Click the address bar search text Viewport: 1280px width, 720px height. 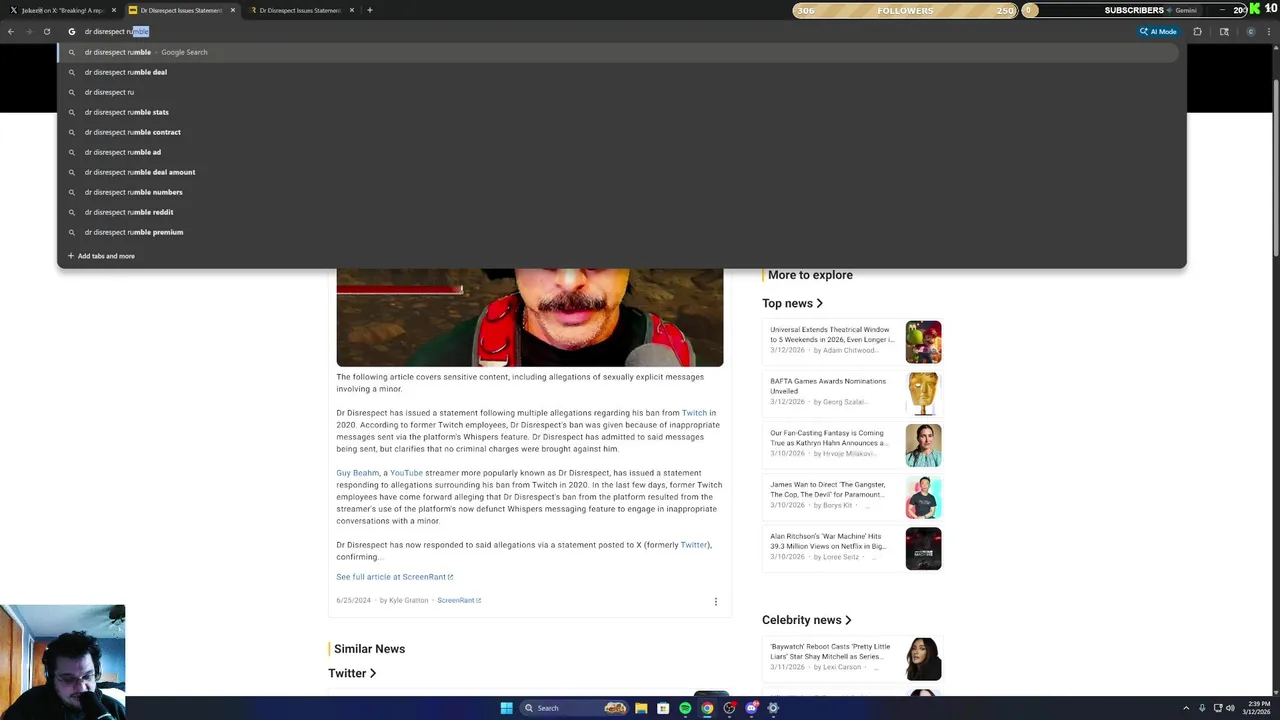coord(116,31)
